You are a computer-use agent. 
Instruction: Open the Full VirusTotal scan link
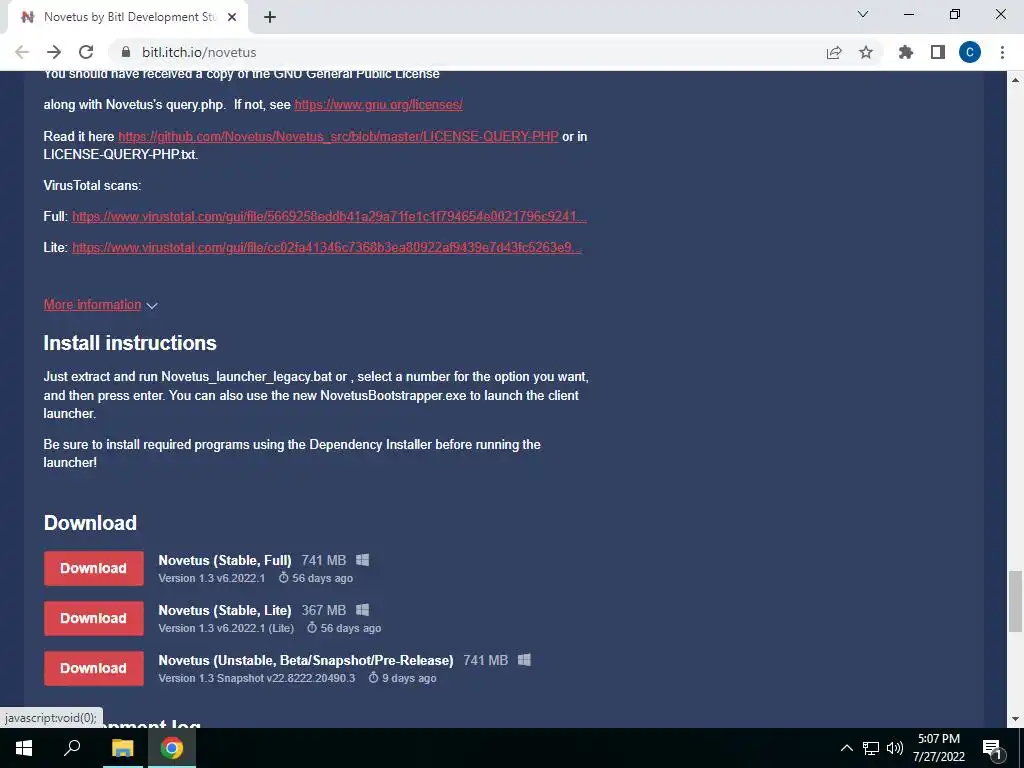click(329, 216)
